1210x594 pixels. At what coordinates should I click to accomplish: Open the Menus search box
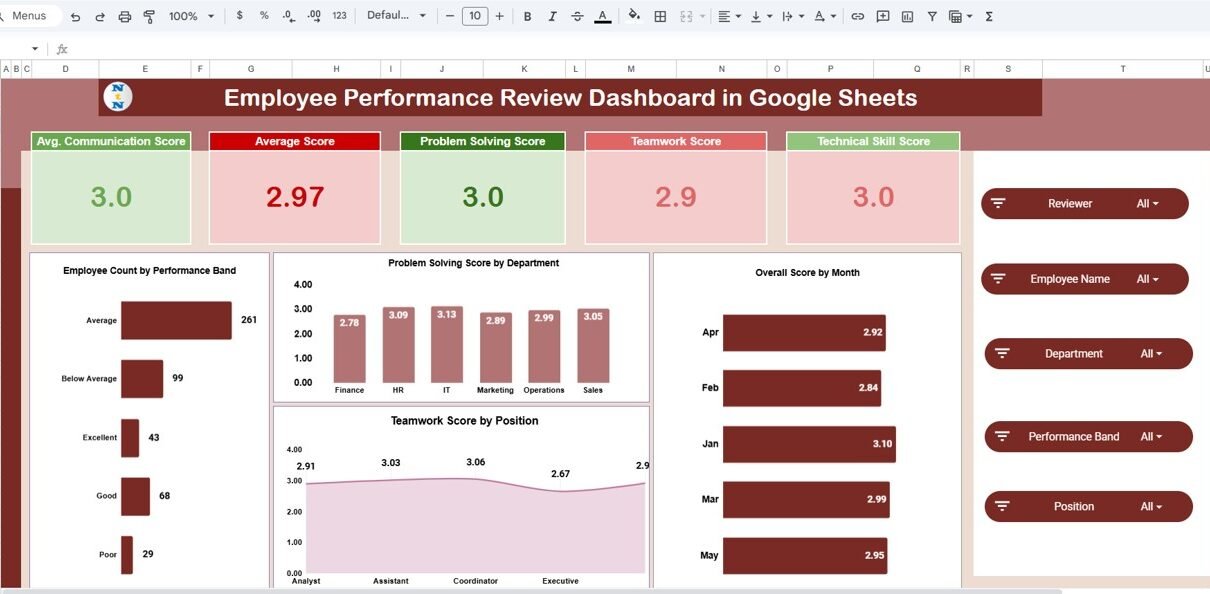tap(30, 16)
